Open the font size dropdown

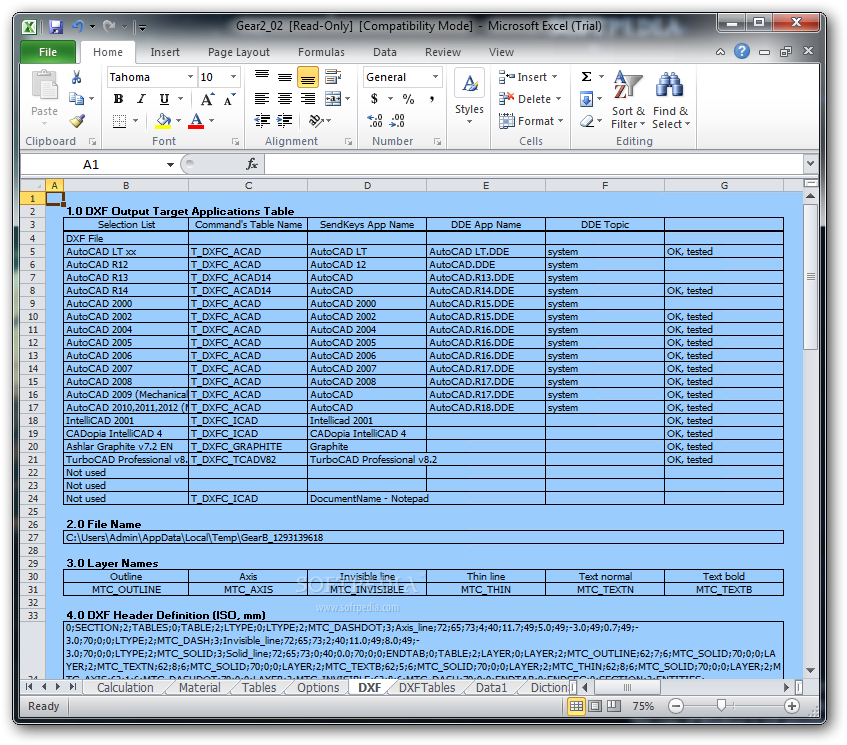(x=233, y=77)
